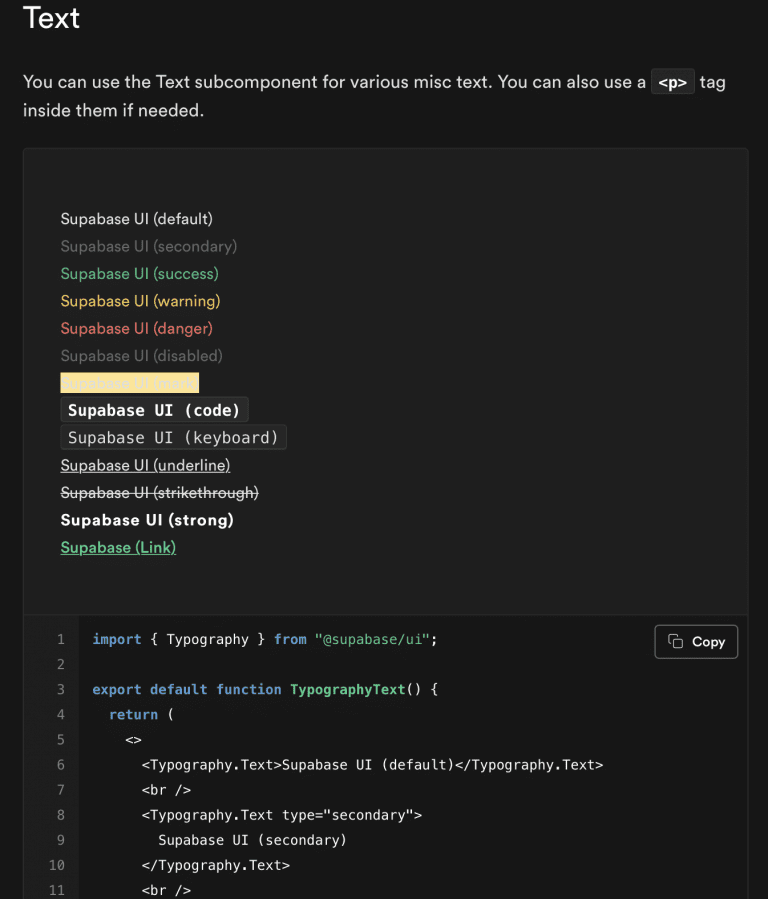
Task: Click the Supabase UI (underline) text
Action: pos(145,465)
